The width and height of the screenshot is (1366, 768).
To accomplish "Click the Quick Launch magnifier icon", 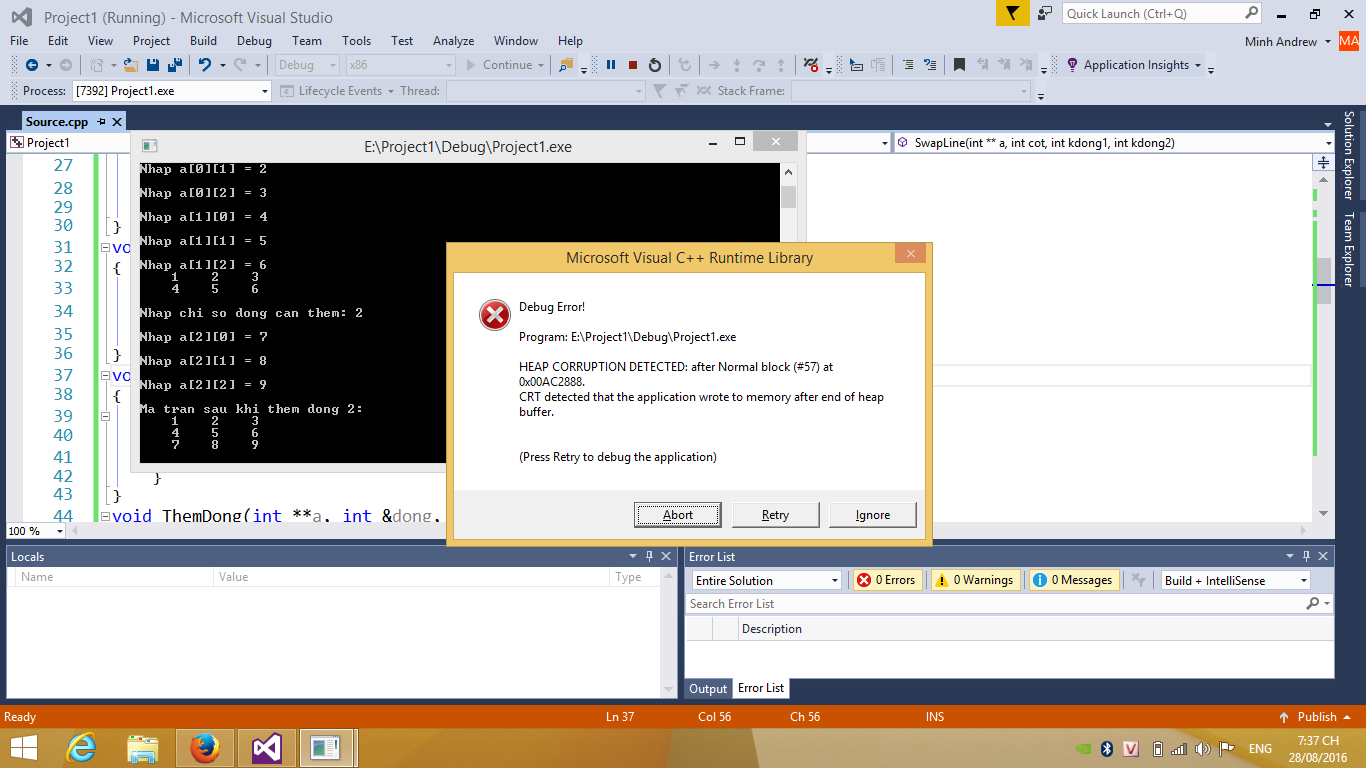I will [1252, 13].
